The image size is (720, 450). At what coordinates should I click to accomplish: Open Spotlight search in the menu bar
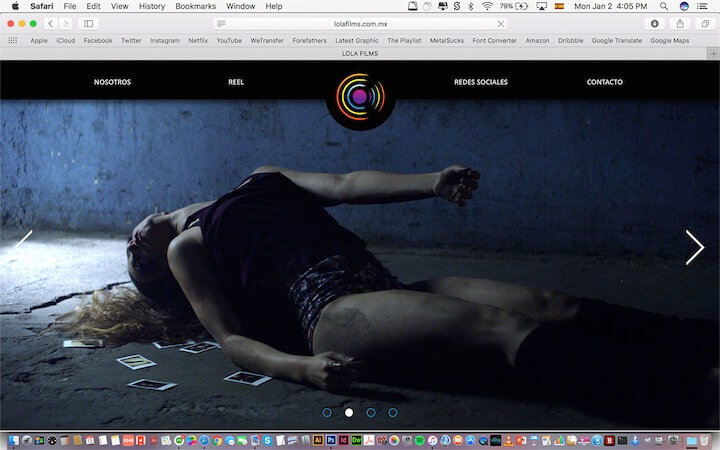click(x=664, y=6)
